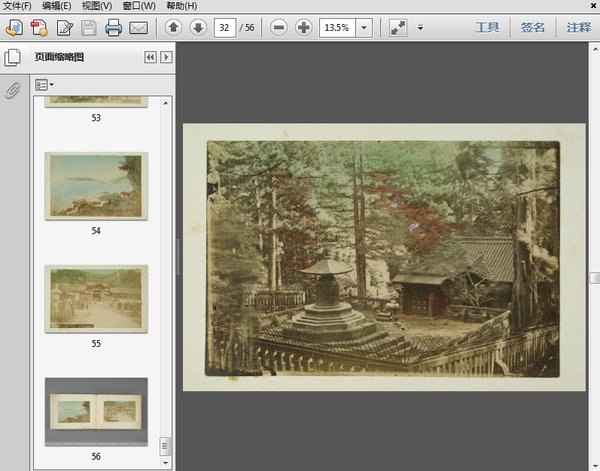This screenshot has height=471, width=600.
Task: Click the print icon in toolbar
Action: pos(114,28)
